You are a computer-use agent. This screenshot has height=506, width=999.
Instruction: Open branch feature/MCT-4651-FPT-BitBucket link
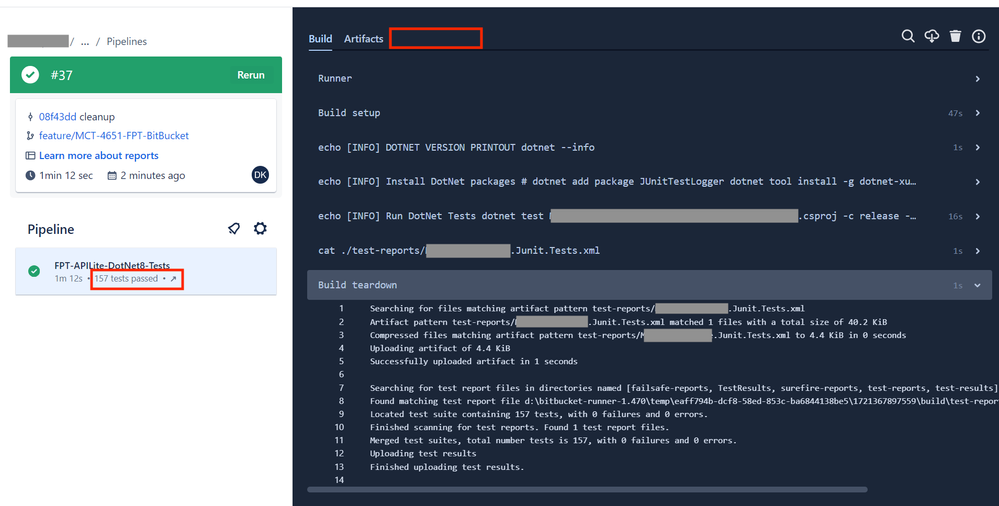pyautogui.click(x=113, y=136)
